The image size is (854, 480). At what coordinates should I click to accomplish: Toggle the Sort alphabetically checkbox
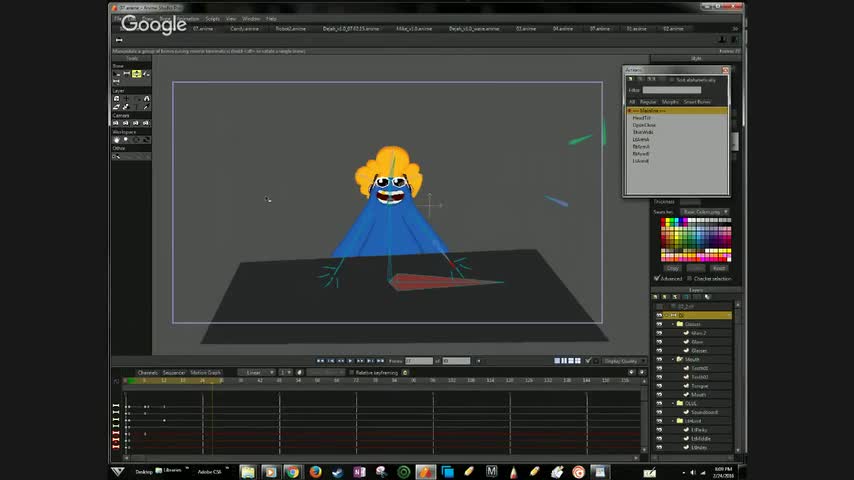click(672, 80)
